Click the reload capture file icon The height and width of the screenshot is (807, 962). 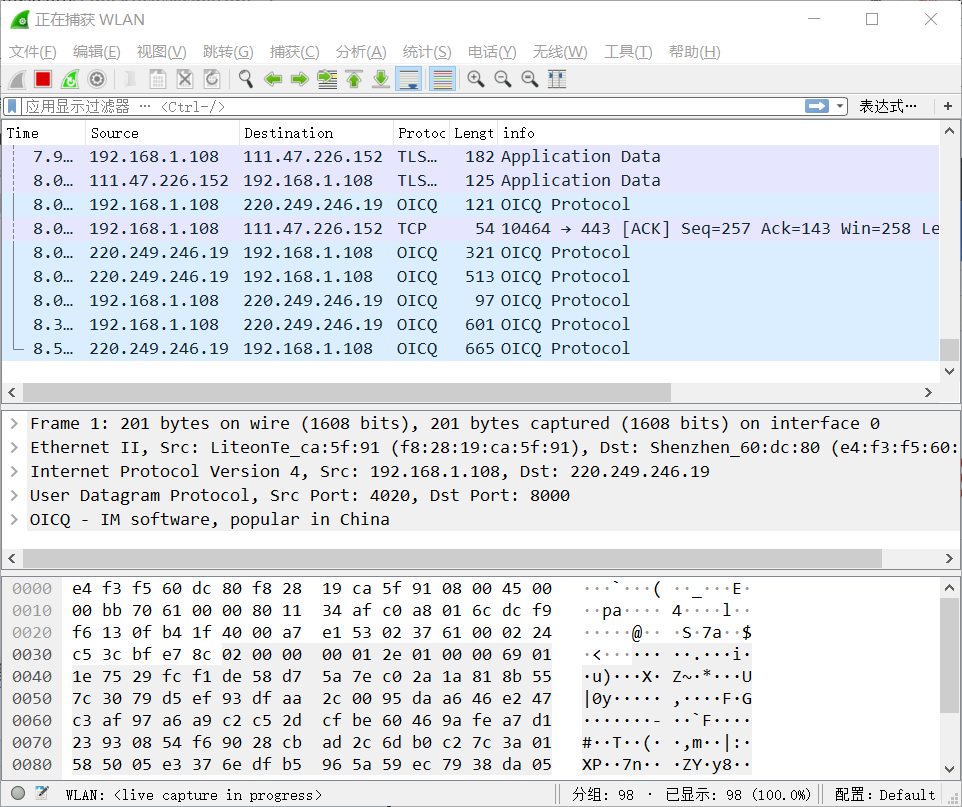[x=212, y=79]
